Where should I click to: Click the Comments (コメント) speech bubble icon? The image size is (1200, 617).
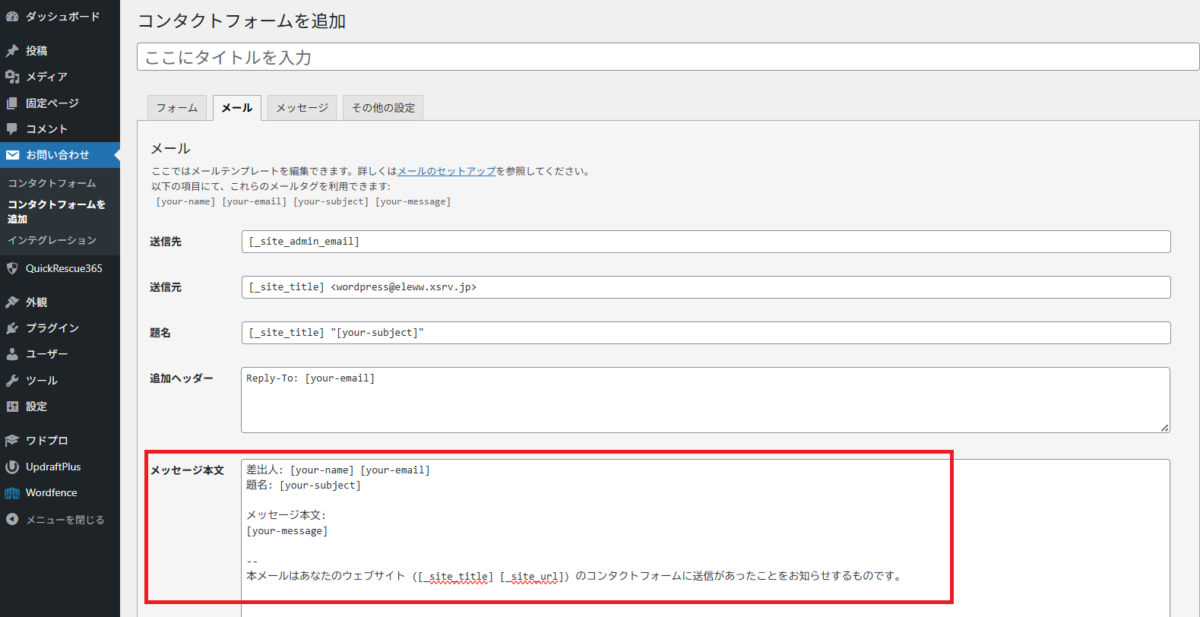[12, 129]
